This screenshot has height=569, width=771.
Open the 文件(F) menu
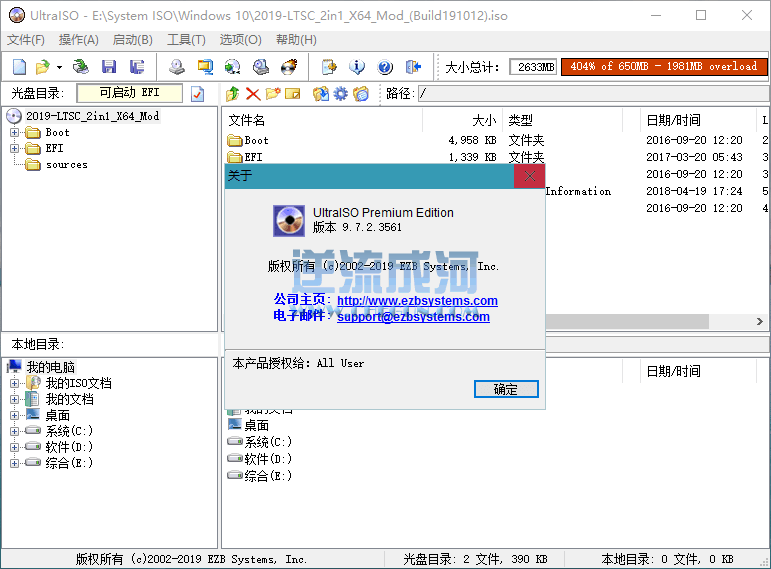tap(26, 40)
